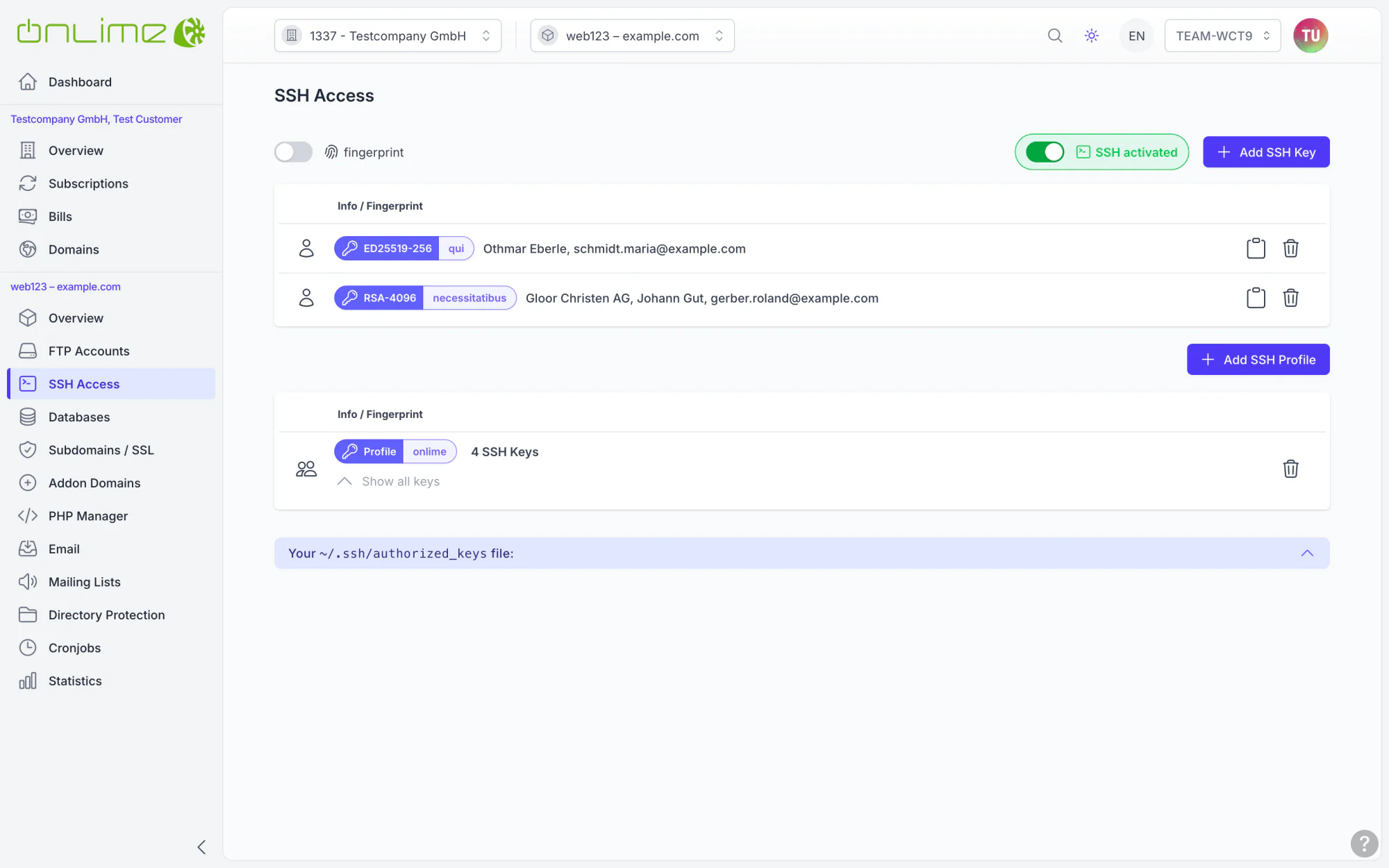The image size is (1389, 868).
Task: Open Subscriptions in the sidebar
Action: tap(111, 183)
